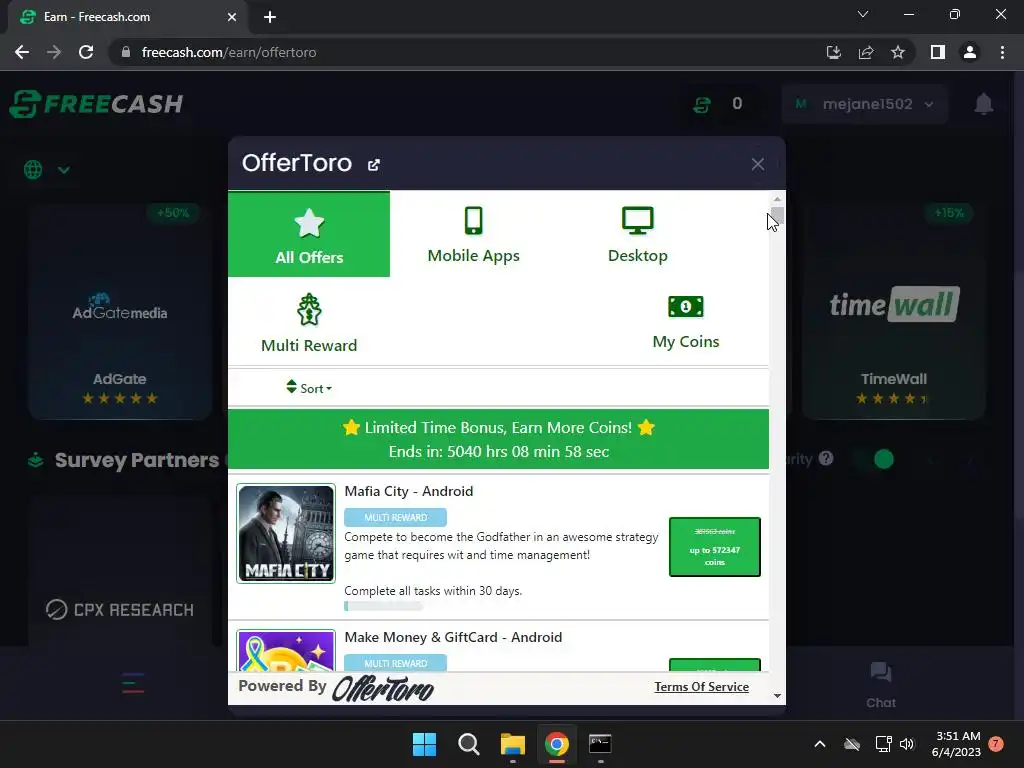1024x768 pixels.
Task: Click browser forward arrow
Action: 54,52
